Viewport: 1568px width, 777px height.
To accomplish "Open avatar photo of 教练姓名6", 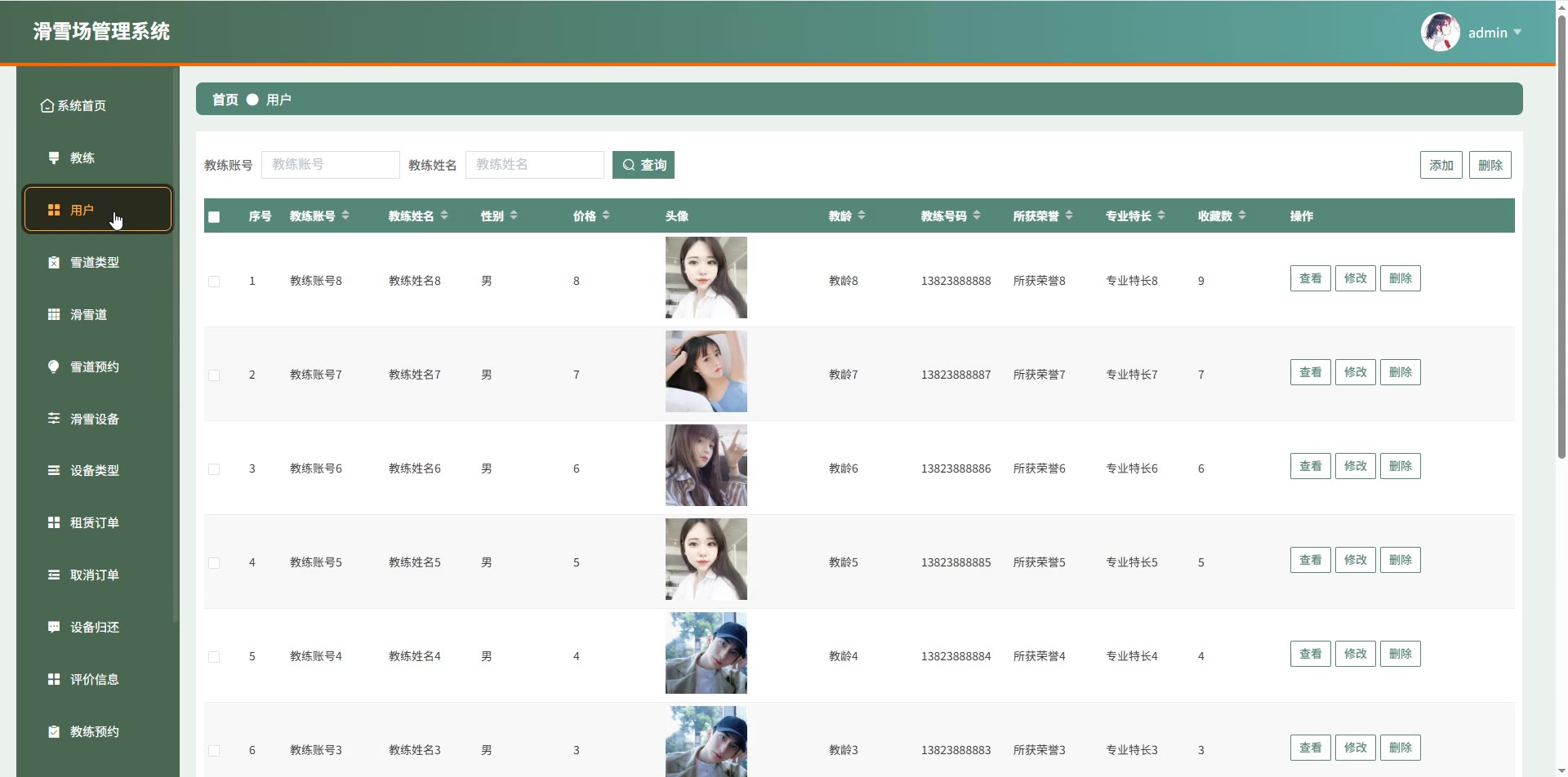I will 706,465.
